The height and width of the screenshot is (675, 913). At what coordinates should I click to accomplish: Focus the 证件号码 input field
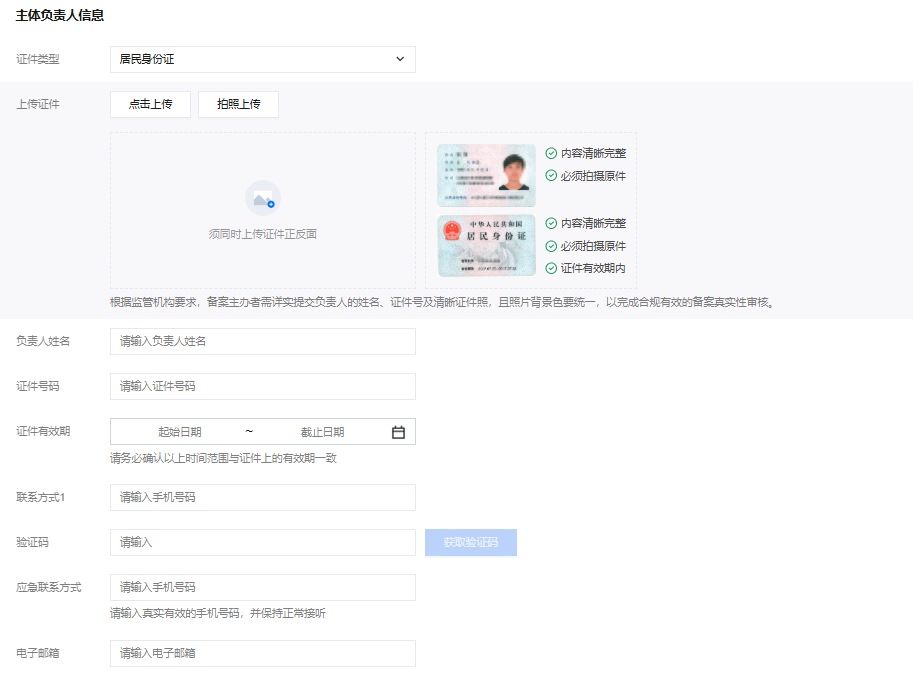(262, 386)
